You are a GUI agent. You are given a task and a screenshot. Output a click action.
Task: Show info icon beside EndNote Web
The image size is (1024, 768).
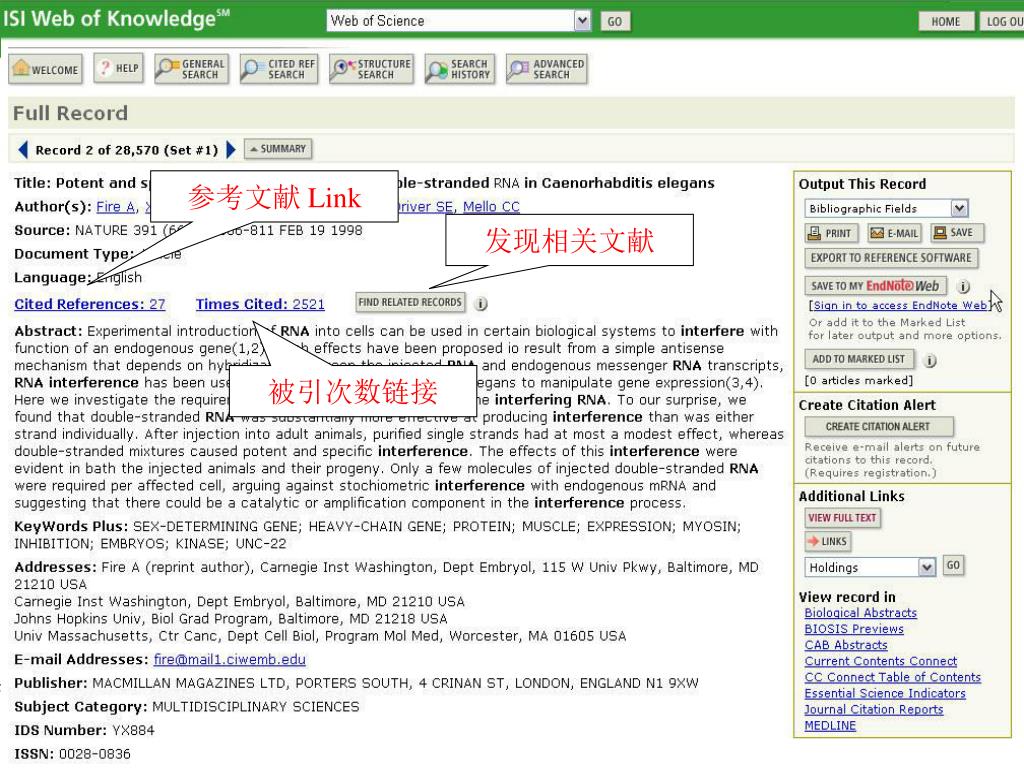963,286
